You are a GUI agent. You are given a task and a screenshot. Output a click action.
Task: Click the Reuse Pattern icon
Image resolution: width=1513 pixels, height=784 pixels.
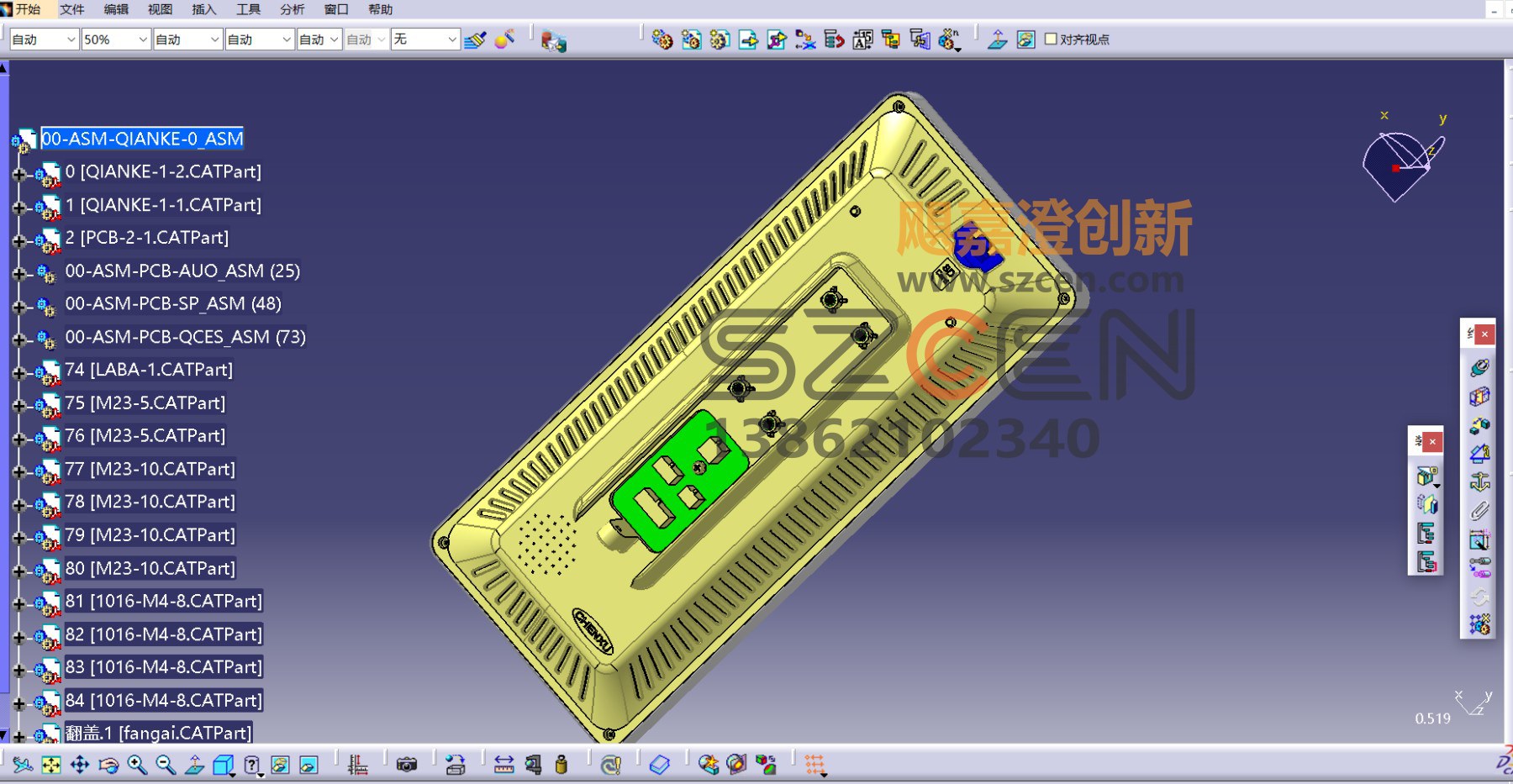(x=1479, y=624)
